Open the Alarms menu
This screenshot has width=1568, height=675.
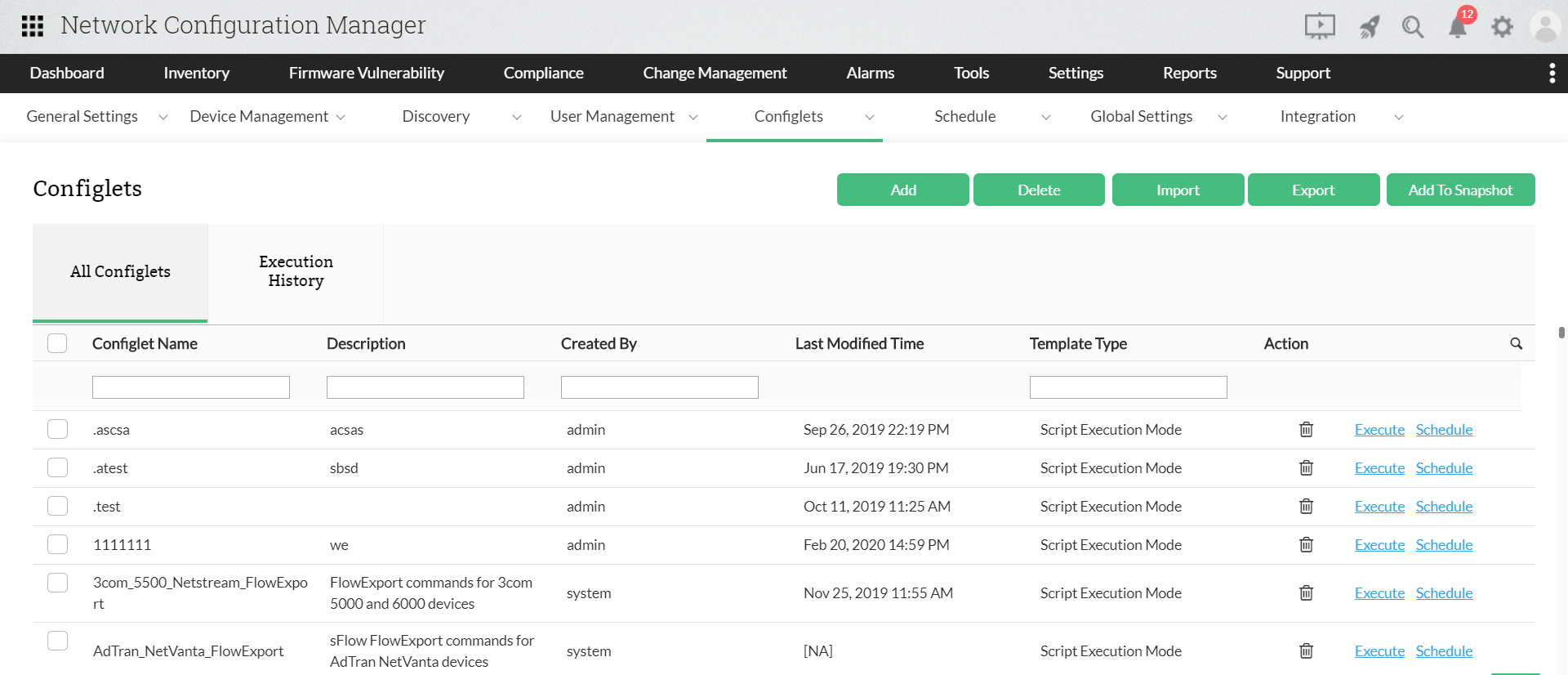[x=871, y=73]
